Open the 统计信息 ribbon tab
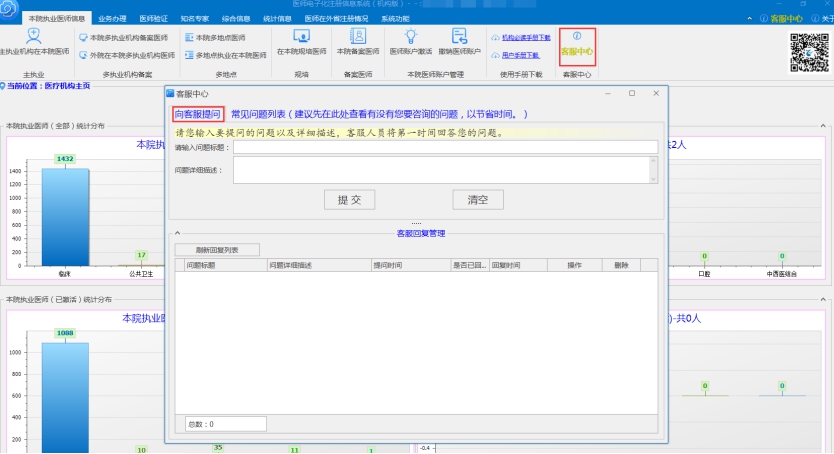Screen dimensions: 834x454 click(x=277, y=19)
